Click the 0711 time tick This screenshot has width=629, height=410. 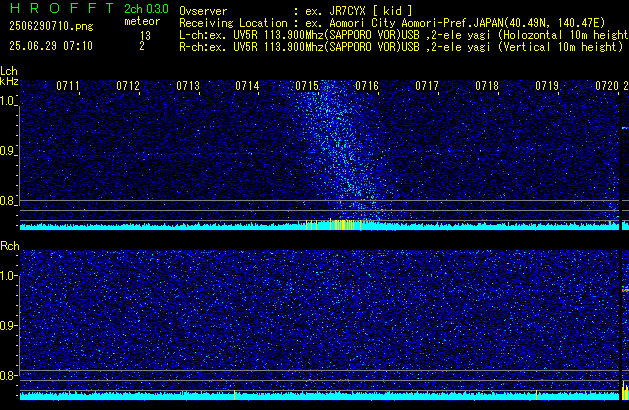pos(68,86)
